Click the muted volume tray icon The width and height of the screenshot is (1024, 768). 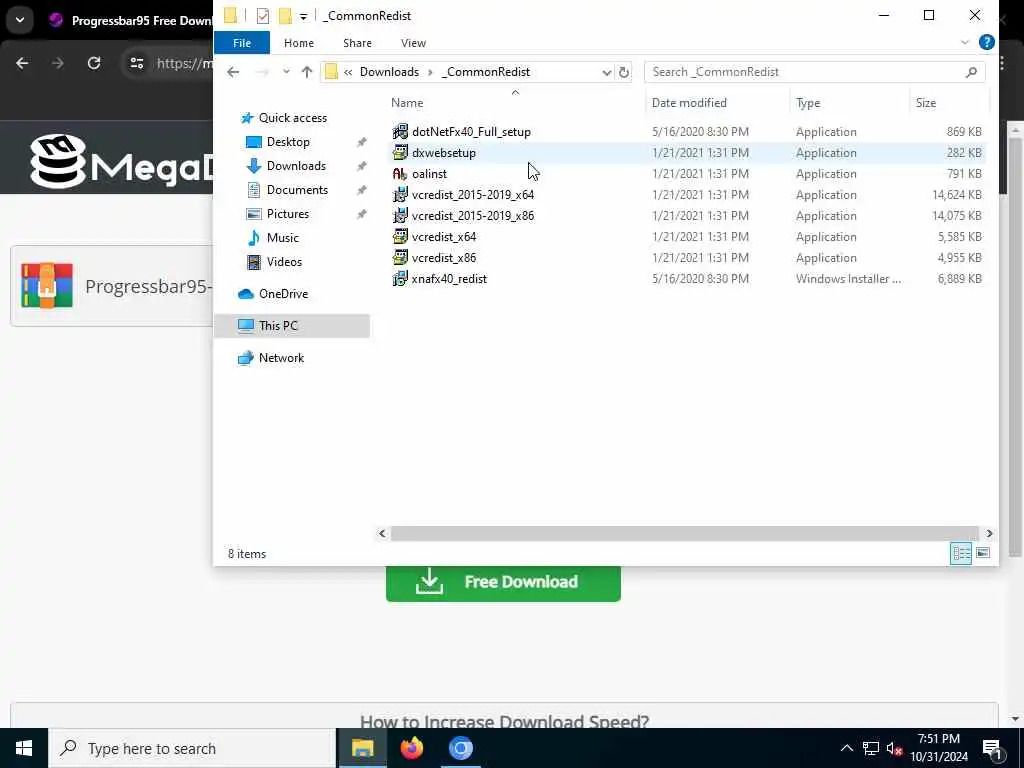895,748
